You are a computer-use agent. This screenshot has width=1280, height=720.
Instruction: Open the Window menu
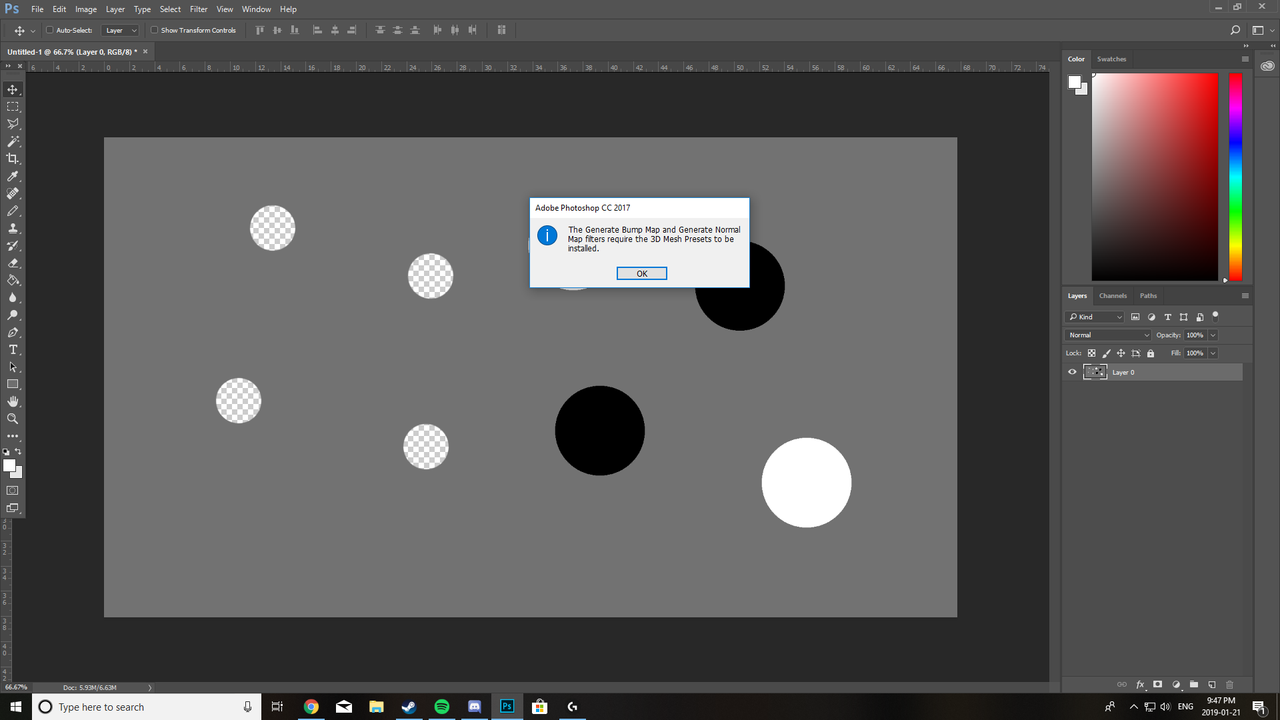[256, 9]
